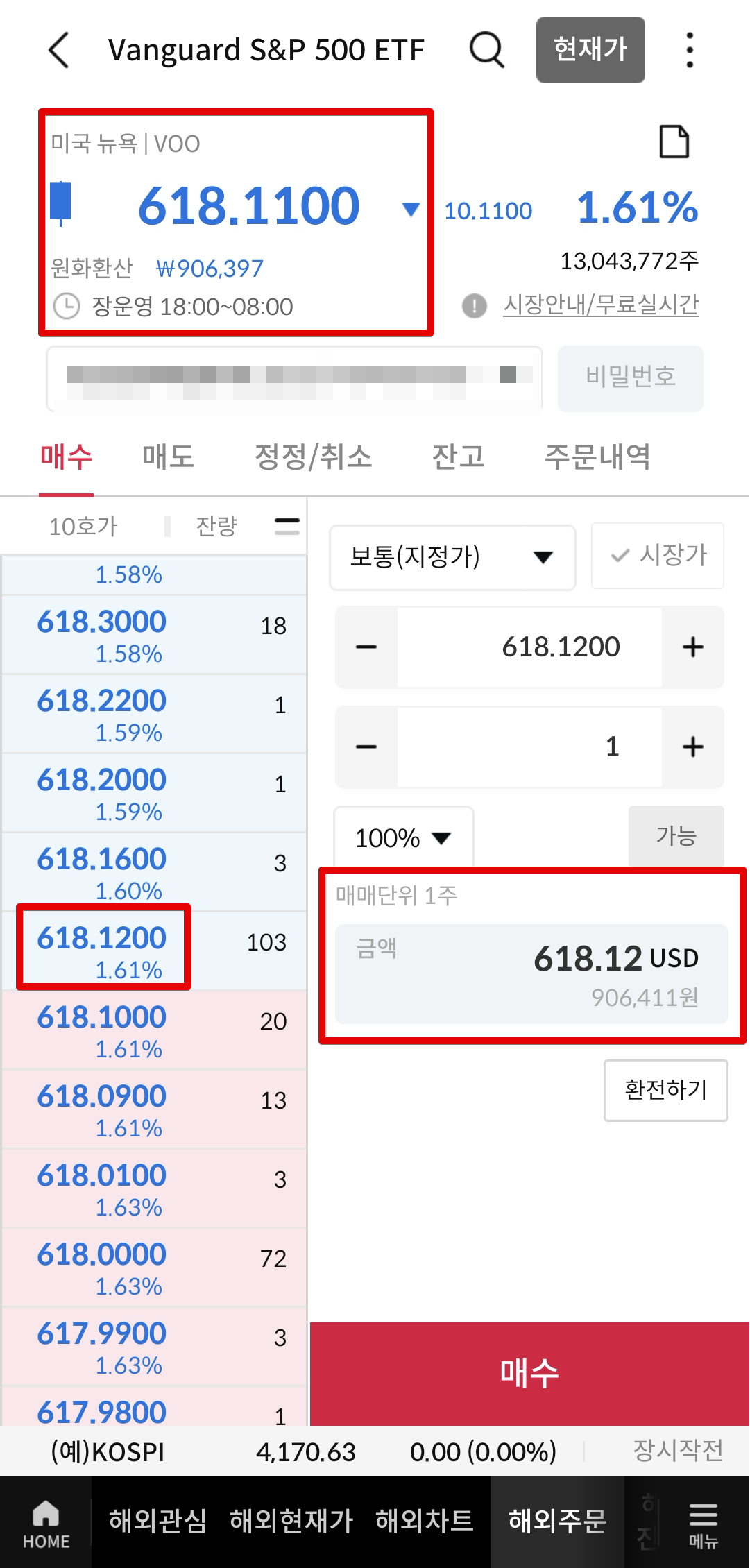Select bid price 617.9900
The image size is (750, 1568).
pos(102,1334)
